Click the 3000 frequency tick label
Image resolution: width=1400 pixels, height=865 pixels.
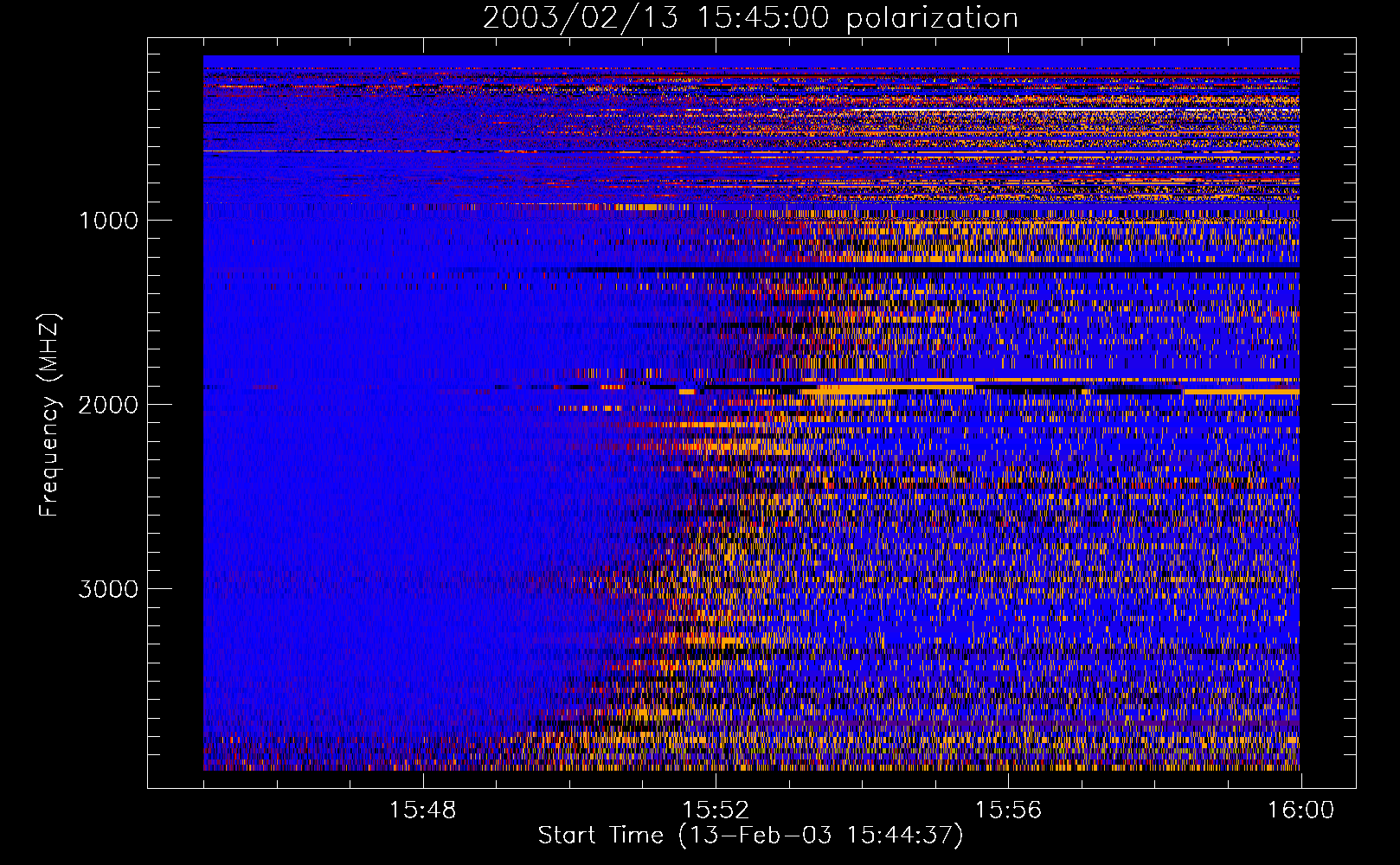point(108,589)
